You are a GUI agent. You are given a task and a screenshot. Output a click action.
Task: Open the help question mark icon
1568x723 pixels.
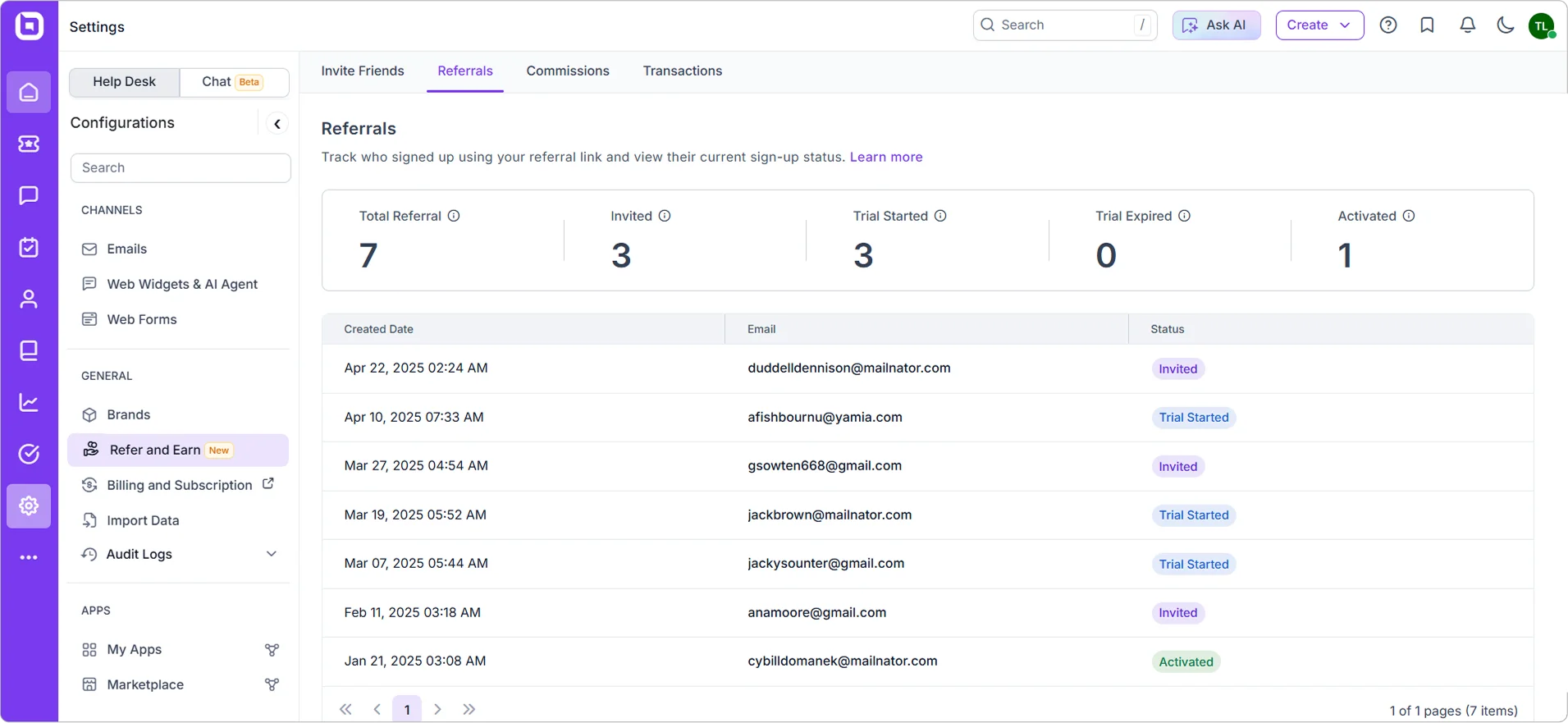pyautogui.click(x=1388, y=25)
